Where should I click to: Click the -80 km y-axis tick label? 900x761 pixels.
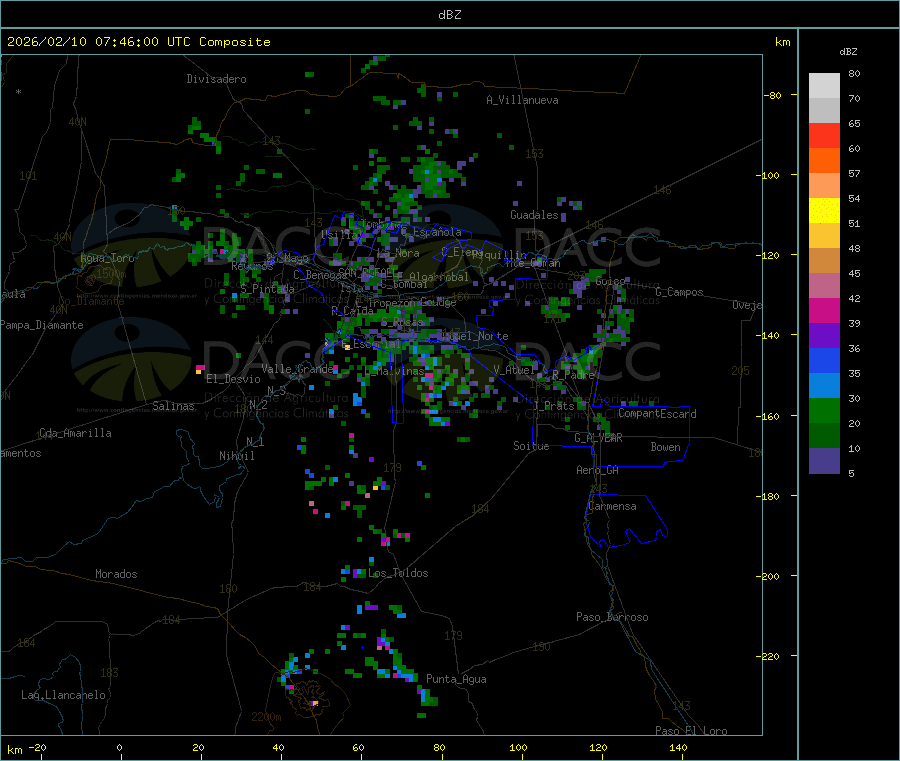(773, 95)
